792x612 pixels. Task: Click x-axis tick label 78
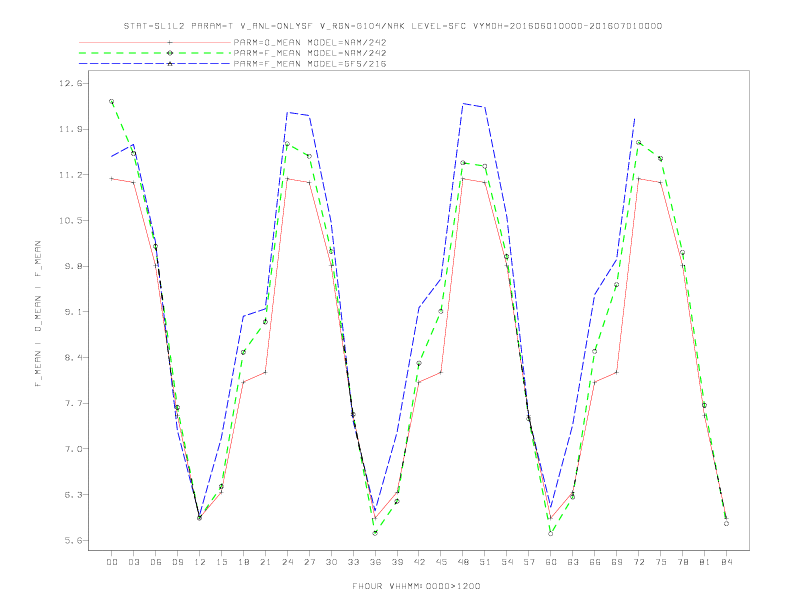pos(683,562)
